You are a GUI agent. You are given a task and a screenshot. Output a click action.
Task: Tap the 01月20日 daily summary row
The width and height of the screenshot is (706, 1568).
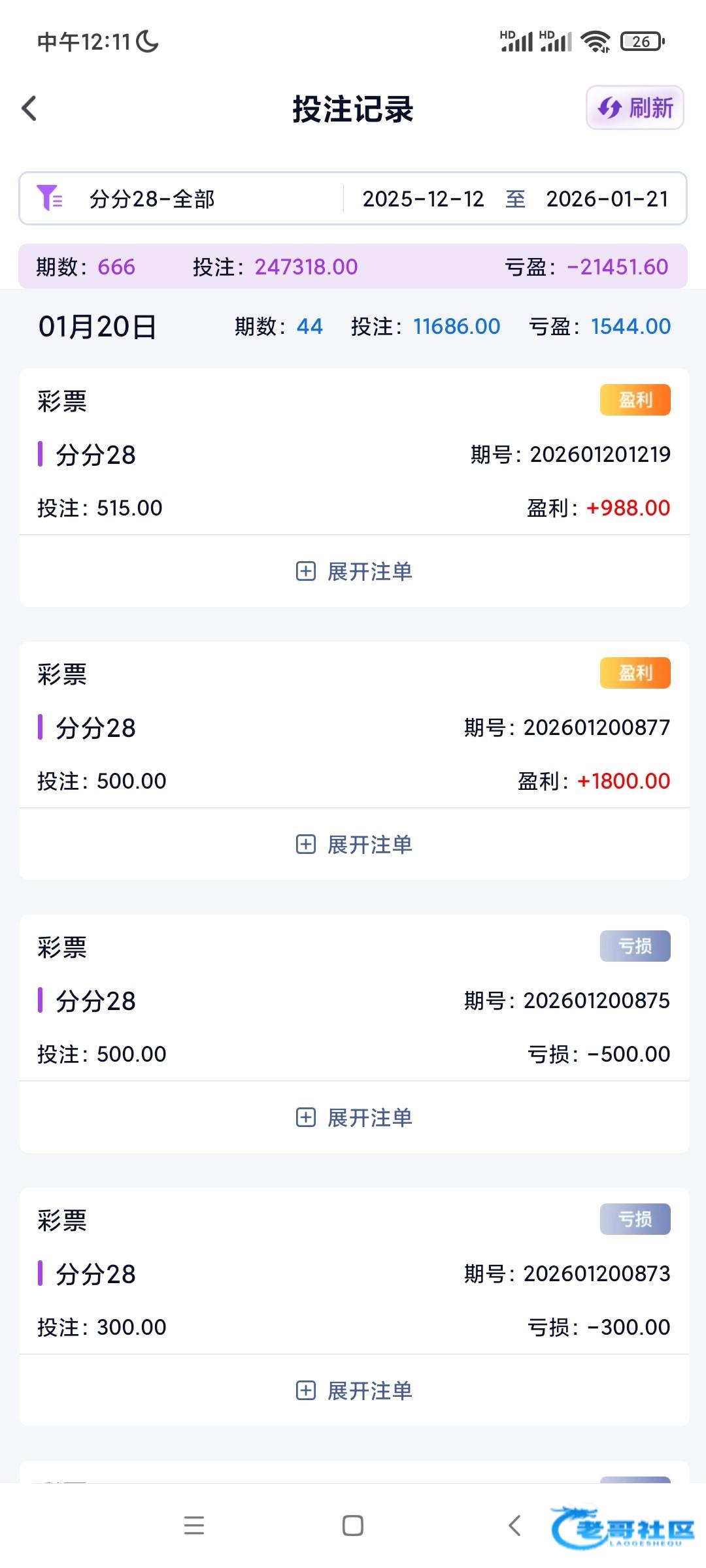coord(353,327)
